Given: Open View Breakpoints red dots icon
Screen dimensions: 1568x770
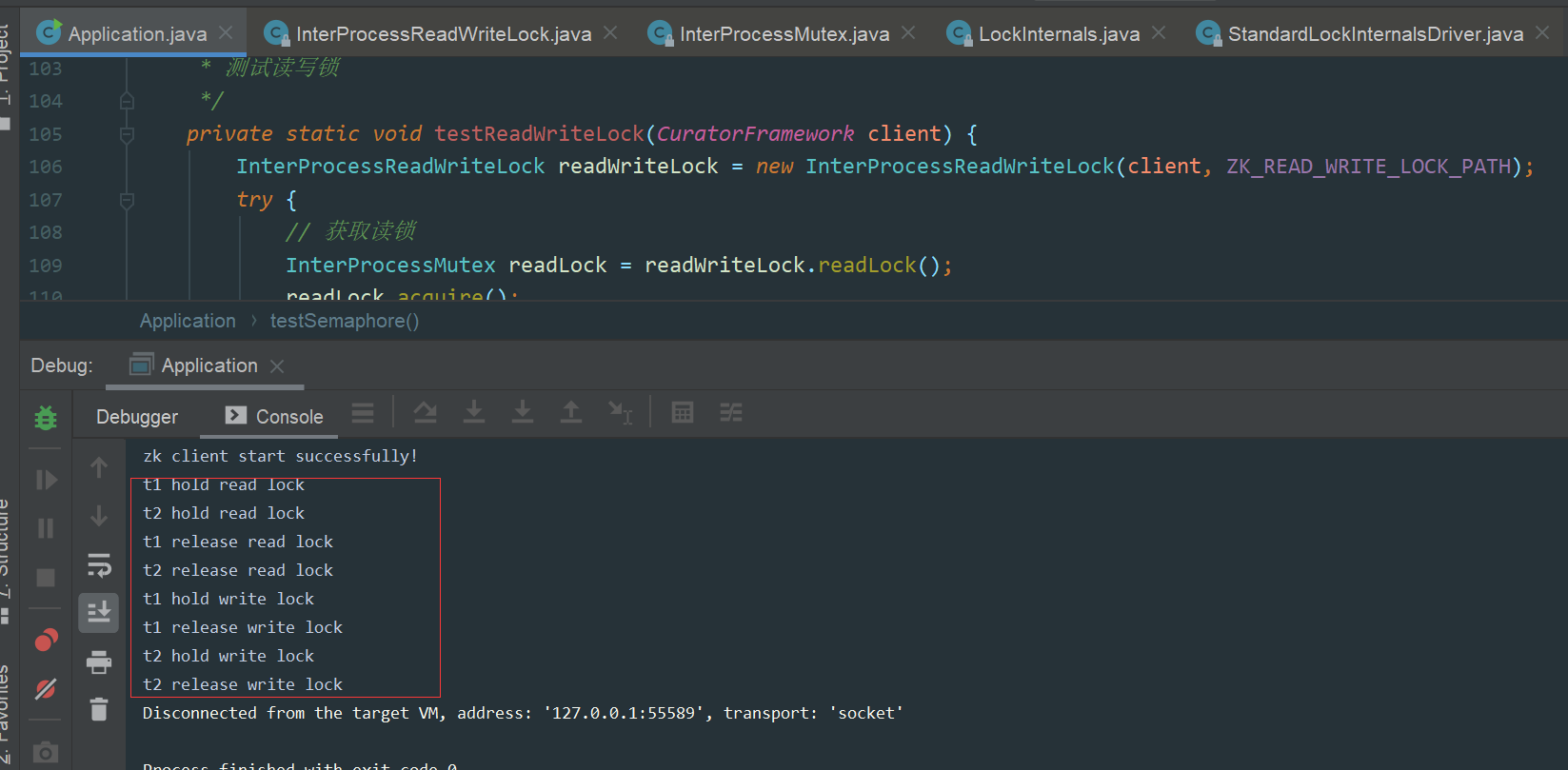Looking at the screenshot, I should 46,641.
